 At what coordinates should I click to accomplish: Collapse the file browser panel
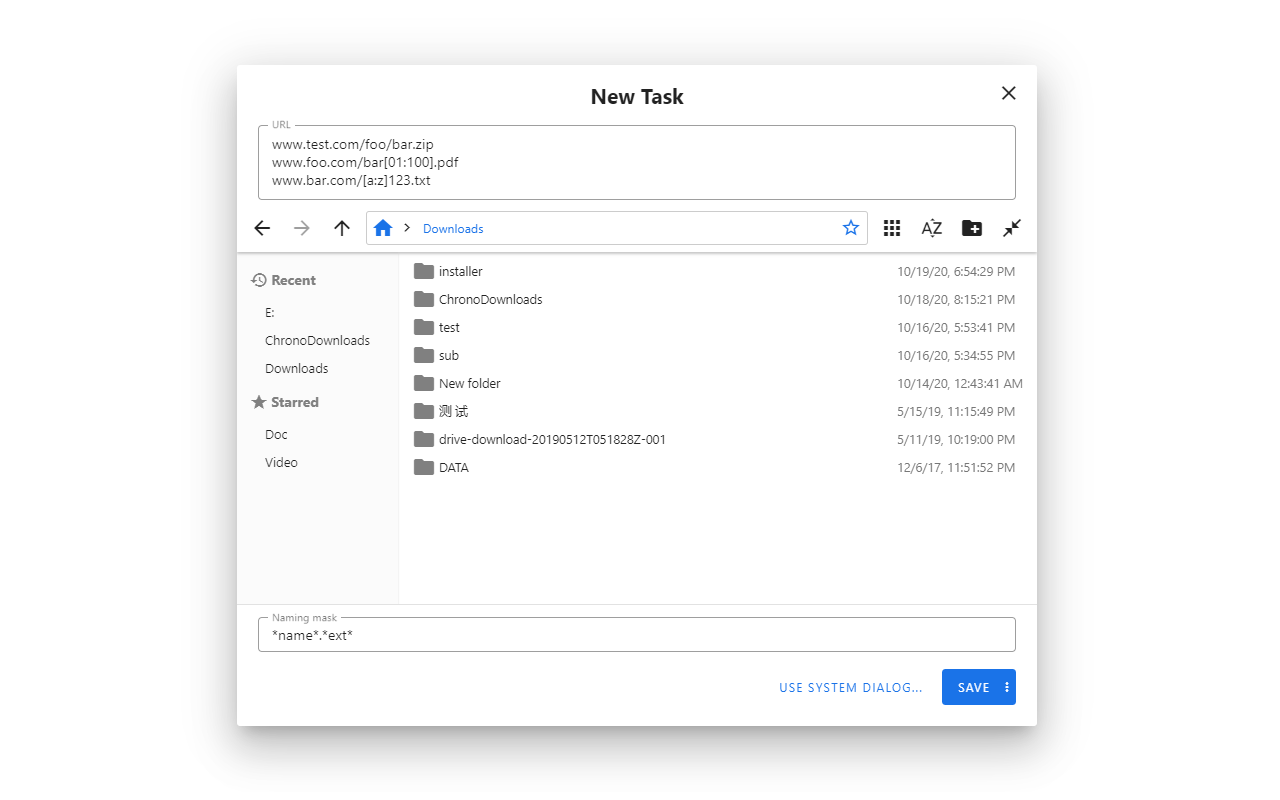tap(1012, 228)
